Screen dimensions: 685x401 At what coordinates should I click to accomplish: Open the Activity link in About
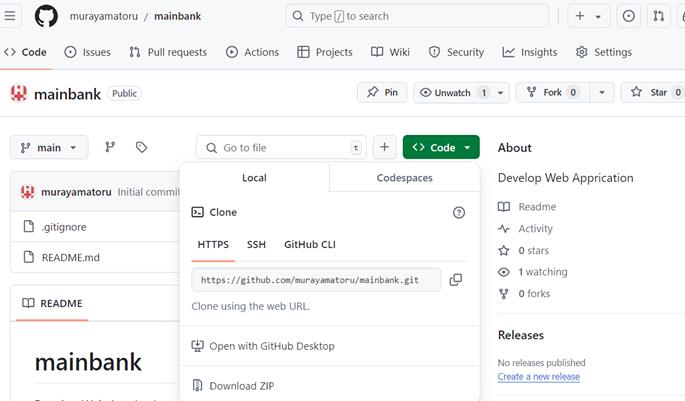(x=526, y=228)
